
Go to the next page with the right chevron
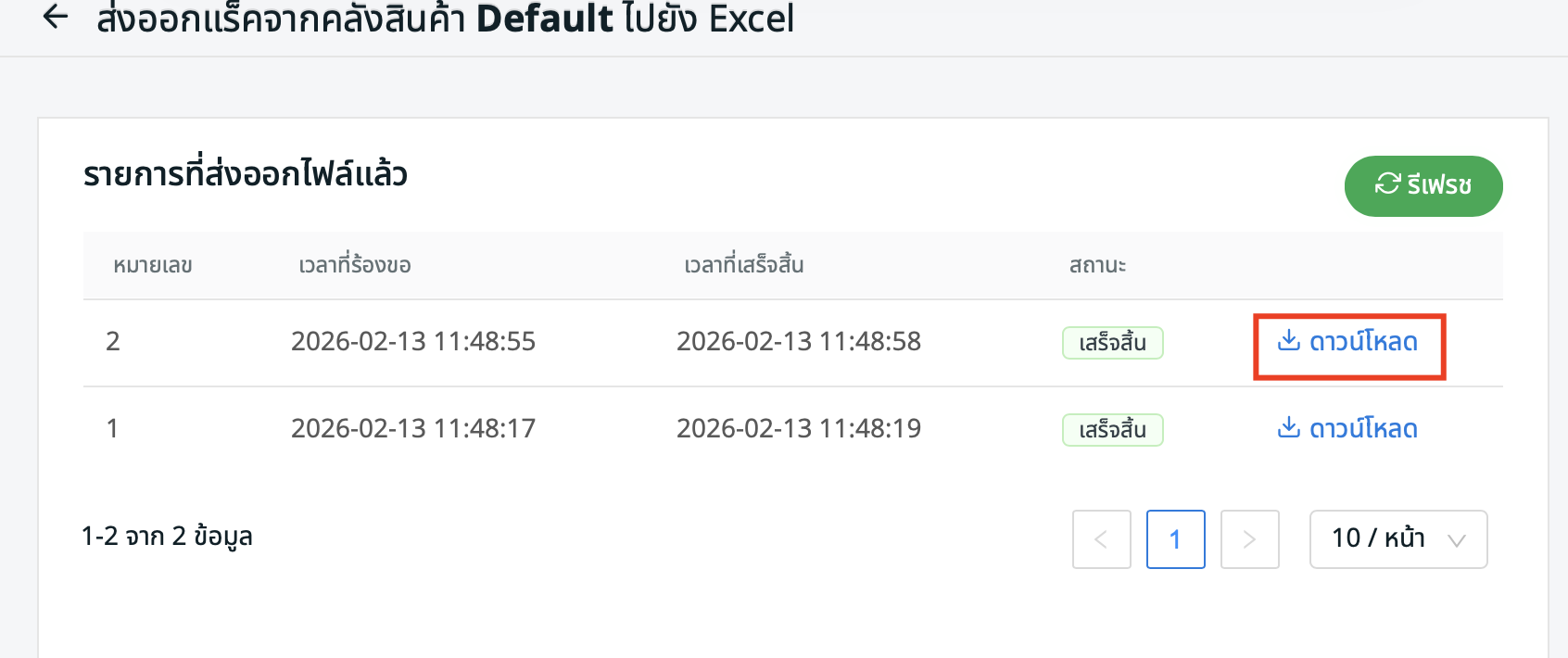tap(1249, 539)
